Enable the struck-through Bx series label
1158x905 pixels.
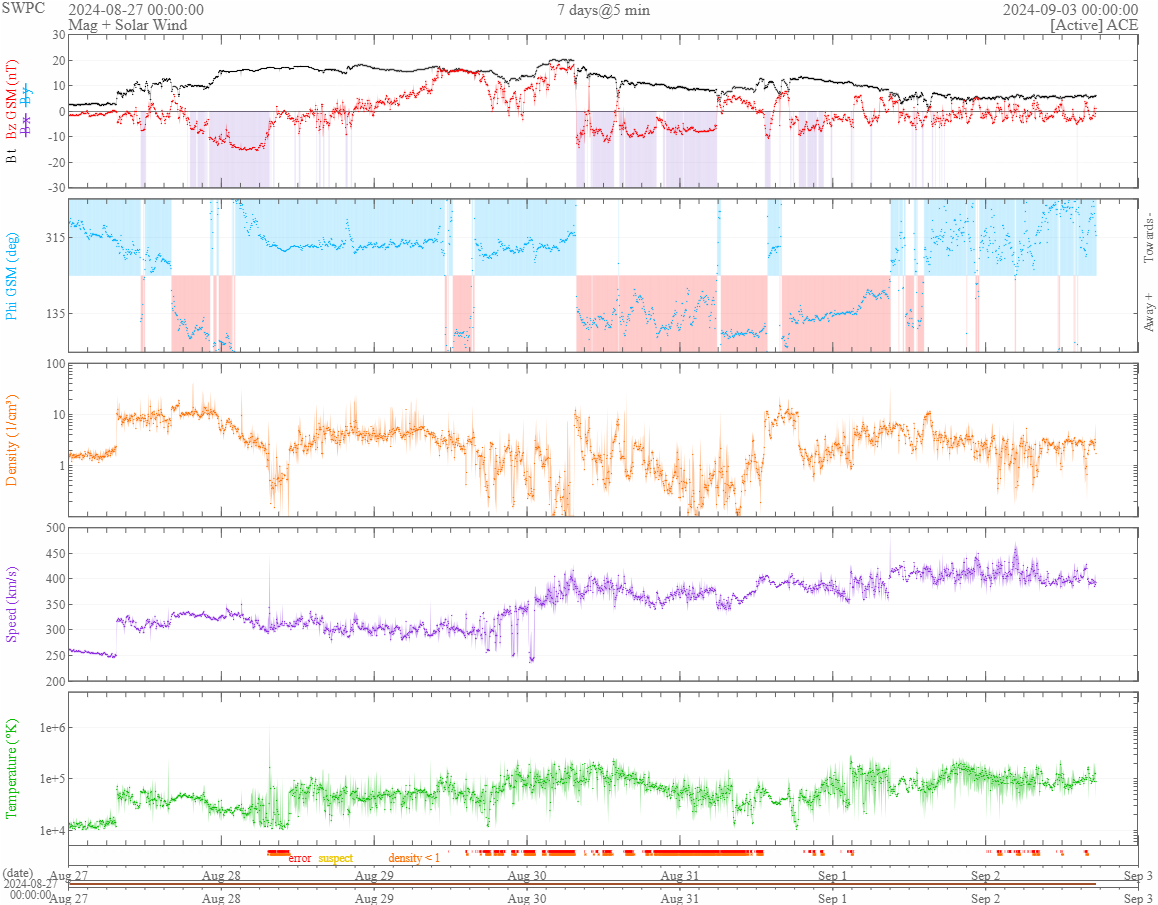[x=27, y=124]
